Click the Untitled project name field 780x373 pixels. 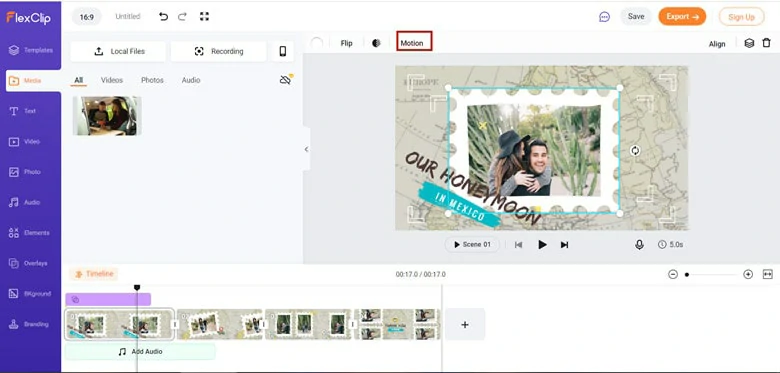point(128,16)
